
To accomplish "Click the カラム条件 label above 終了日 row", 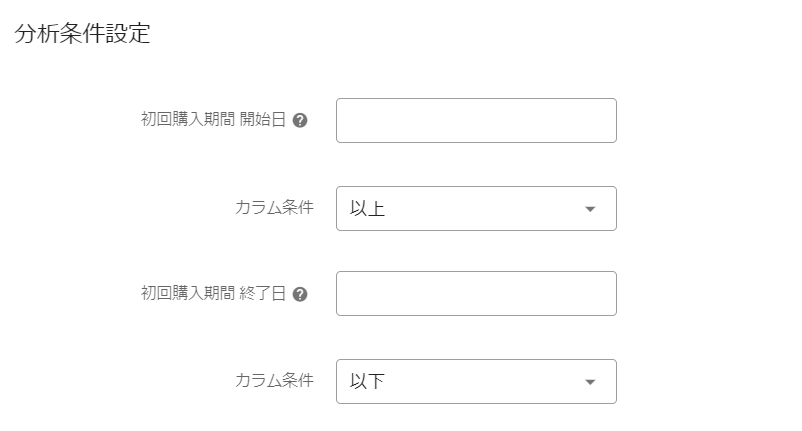I will [274, 208].
